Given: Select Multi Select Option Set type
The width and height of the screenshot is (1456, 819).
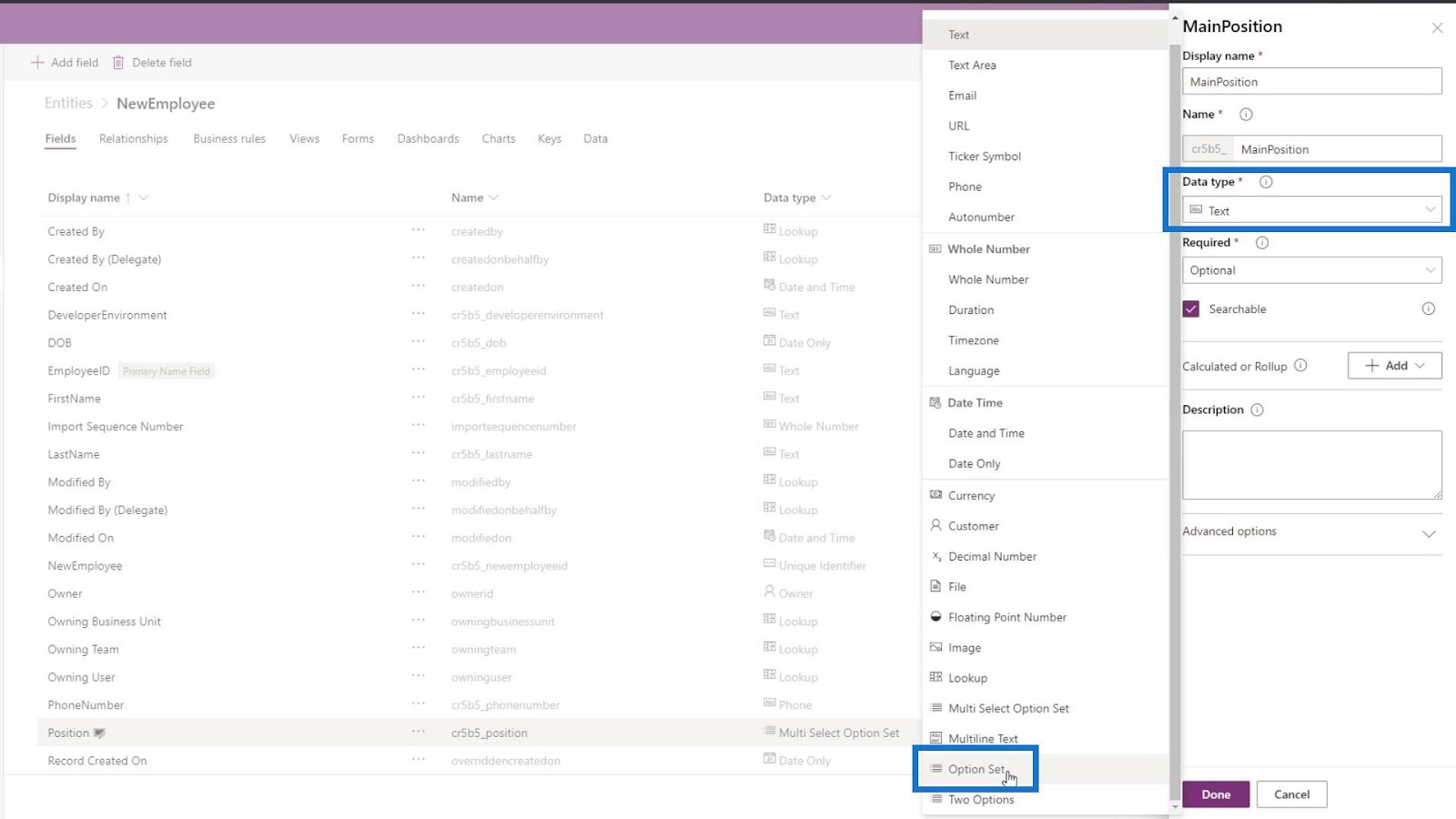Looking at the screenshot, I should click(x=1045, y=709).
